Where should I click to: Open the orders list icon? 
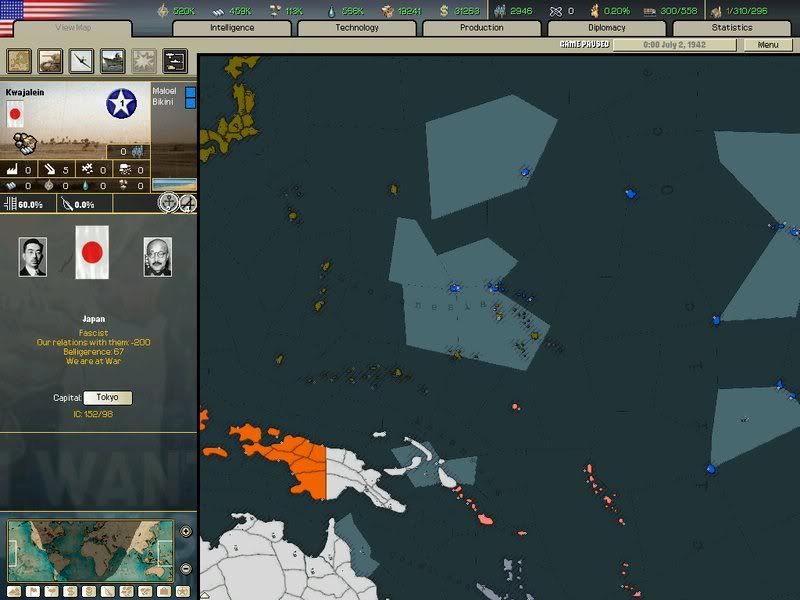tap(174, 61)
